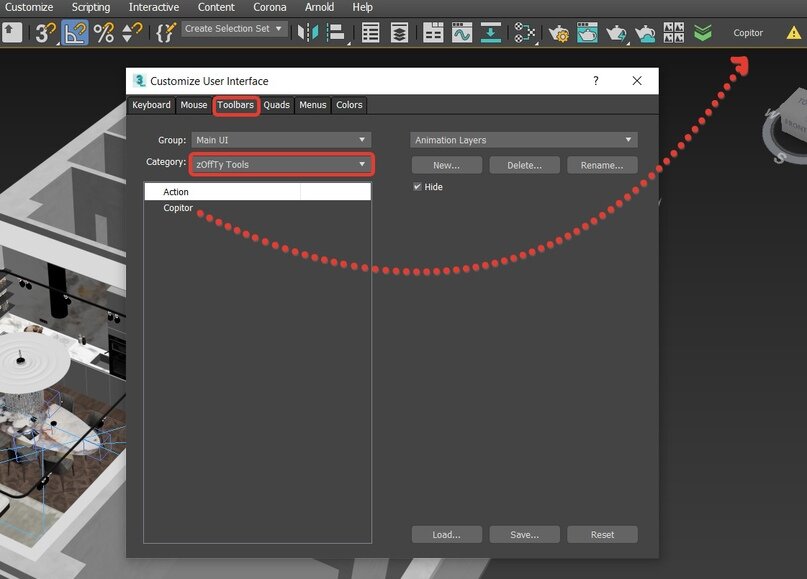Click the teal download-arrow toolbar icon
Viewport: 807px width, 579px height.
pyautogui.click(x=490, y=33)
